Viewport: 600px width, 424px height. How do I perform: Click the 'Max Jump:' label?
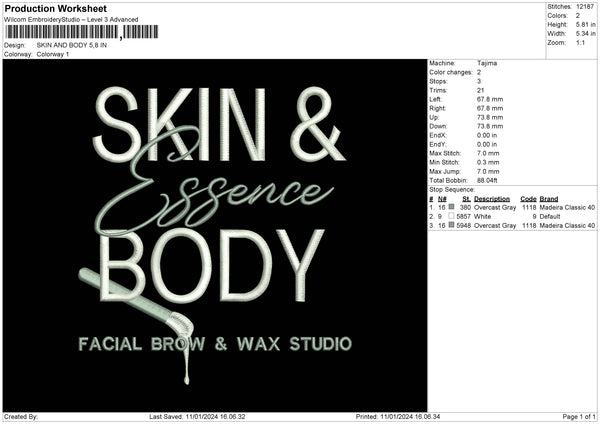pos(445,171)
